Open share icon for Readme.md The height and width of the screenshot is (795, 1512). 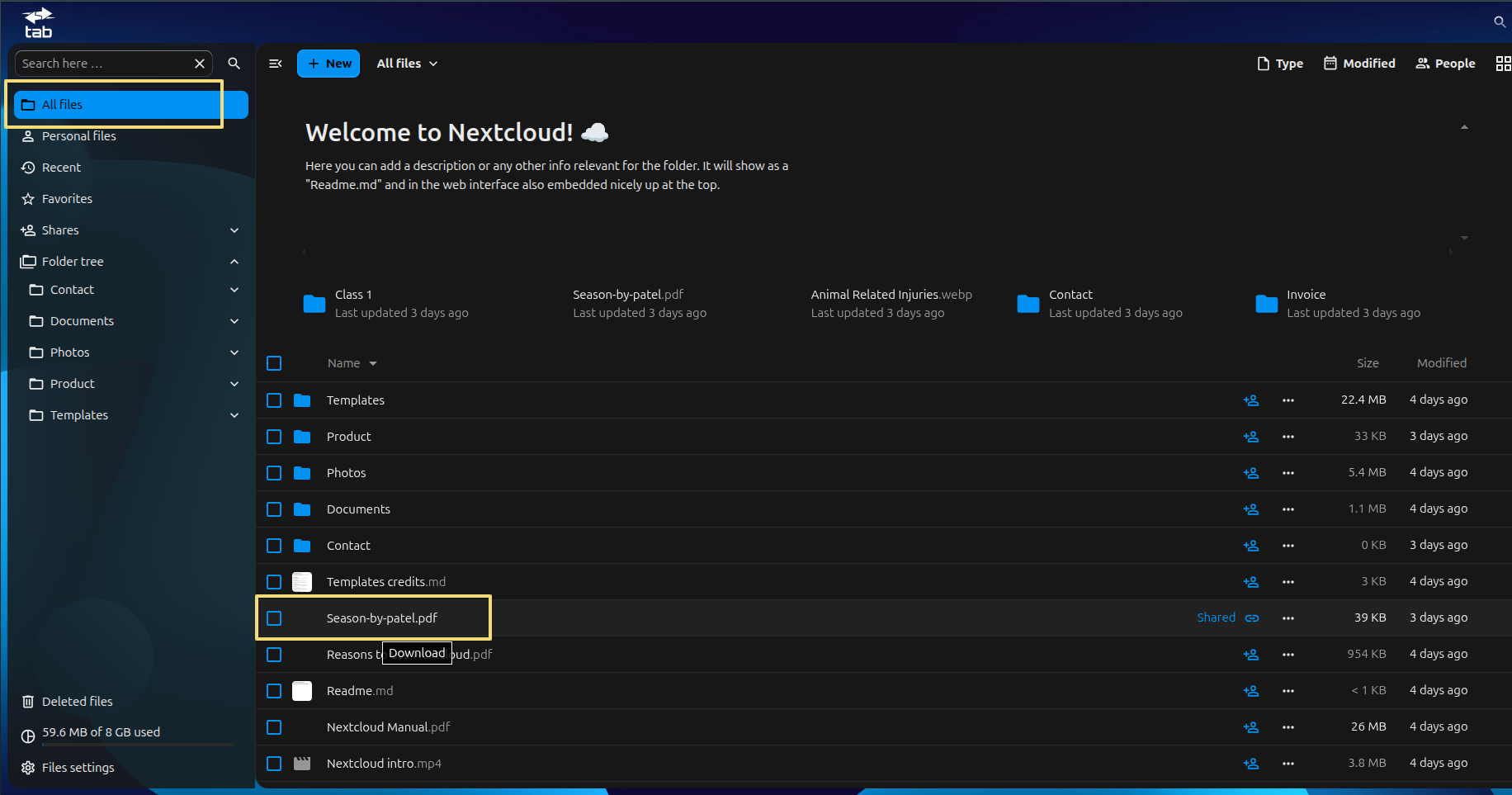point(1251,691)
